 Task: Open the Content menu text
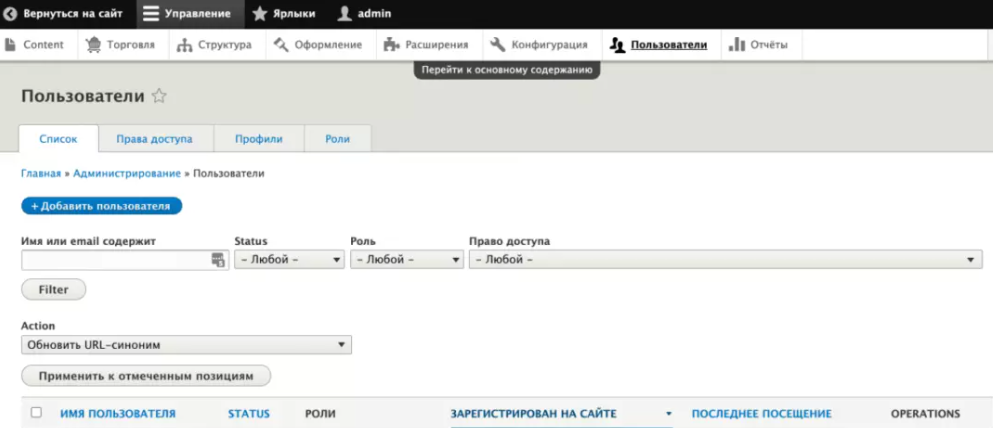tap(44, 45)
